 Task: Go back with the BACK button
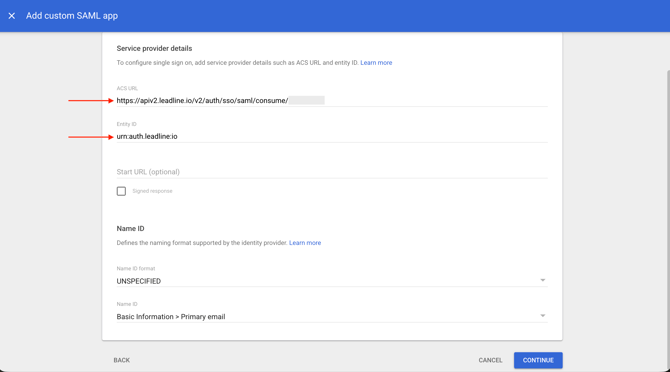[122, 360]
